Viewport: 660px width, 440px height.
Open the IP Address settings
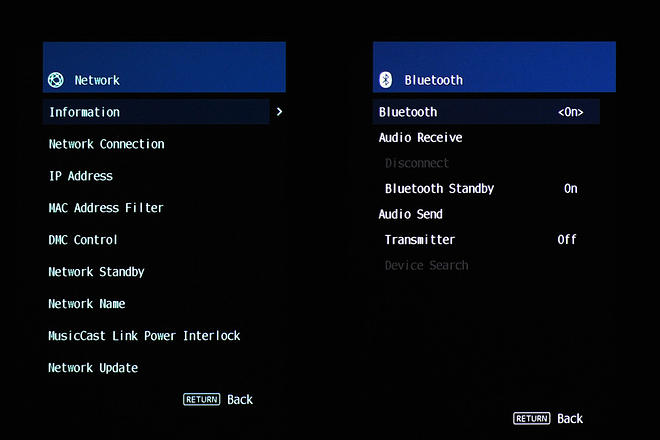[81, 176]
